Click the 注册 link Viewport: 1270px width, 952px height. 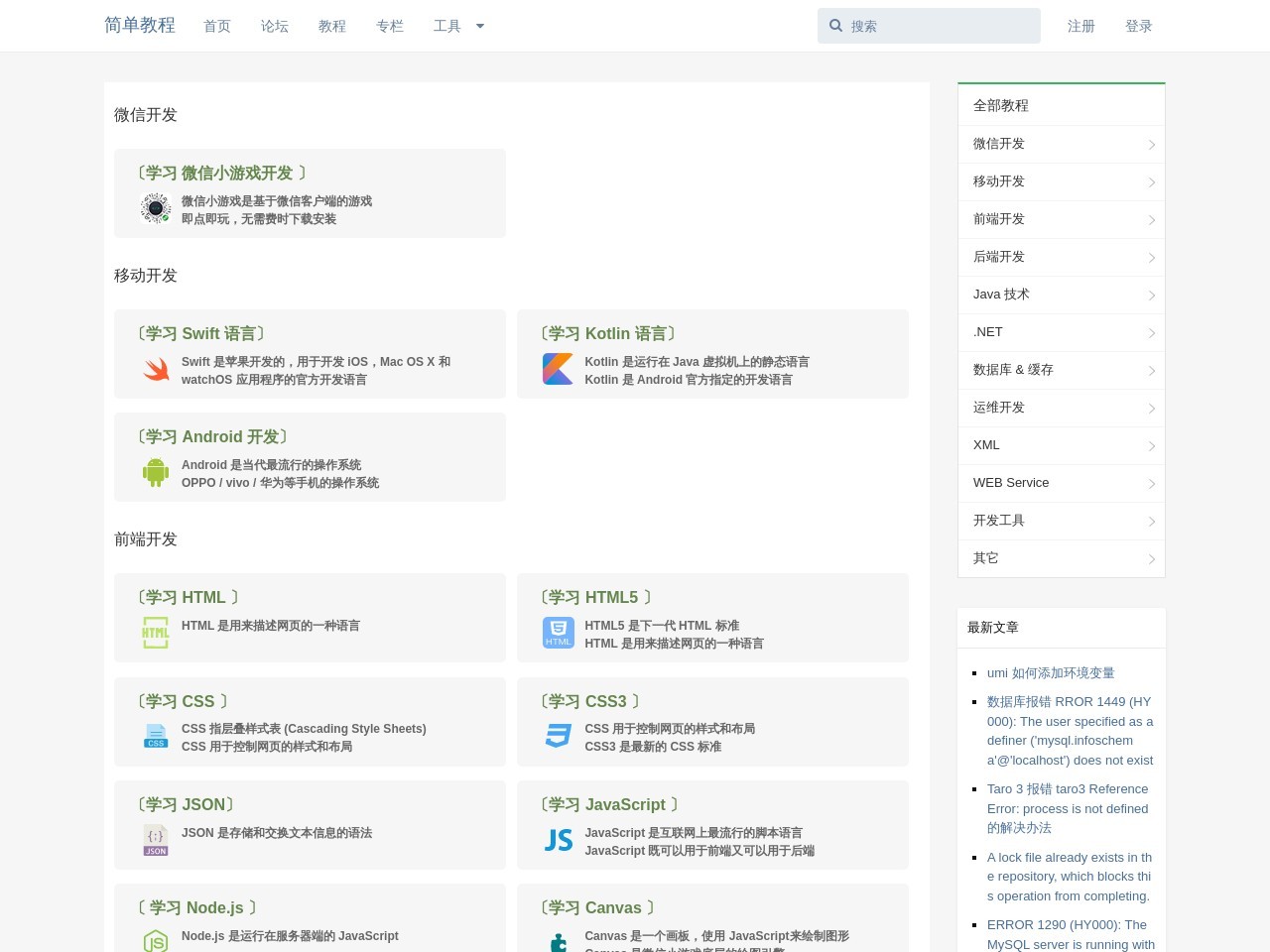[x=1081, y=26]
